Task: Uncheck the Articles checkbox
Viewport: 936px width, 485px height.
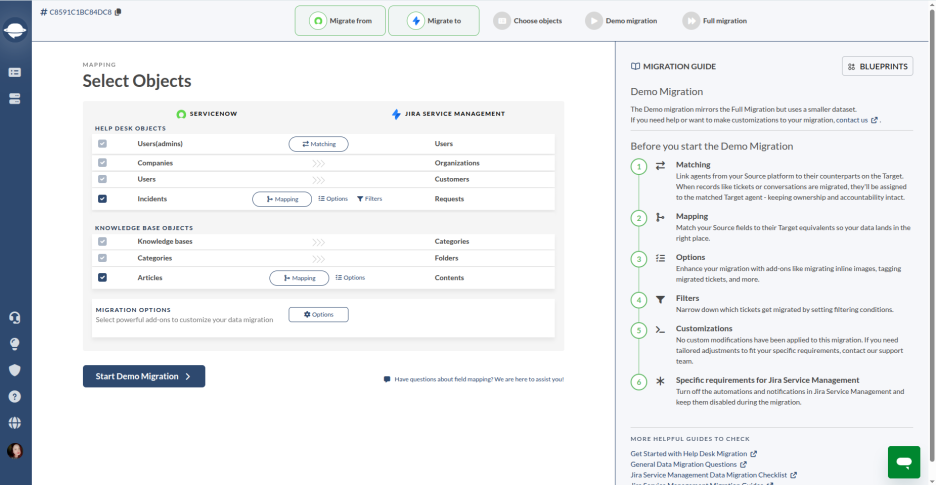Action: pos(103,278)
